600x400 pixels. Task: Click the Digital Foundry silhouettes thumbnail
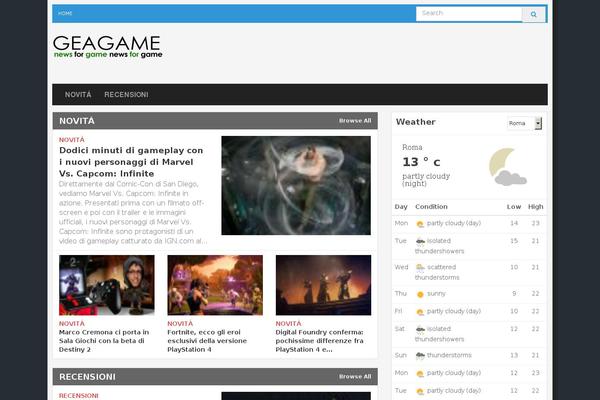[323, 285]
